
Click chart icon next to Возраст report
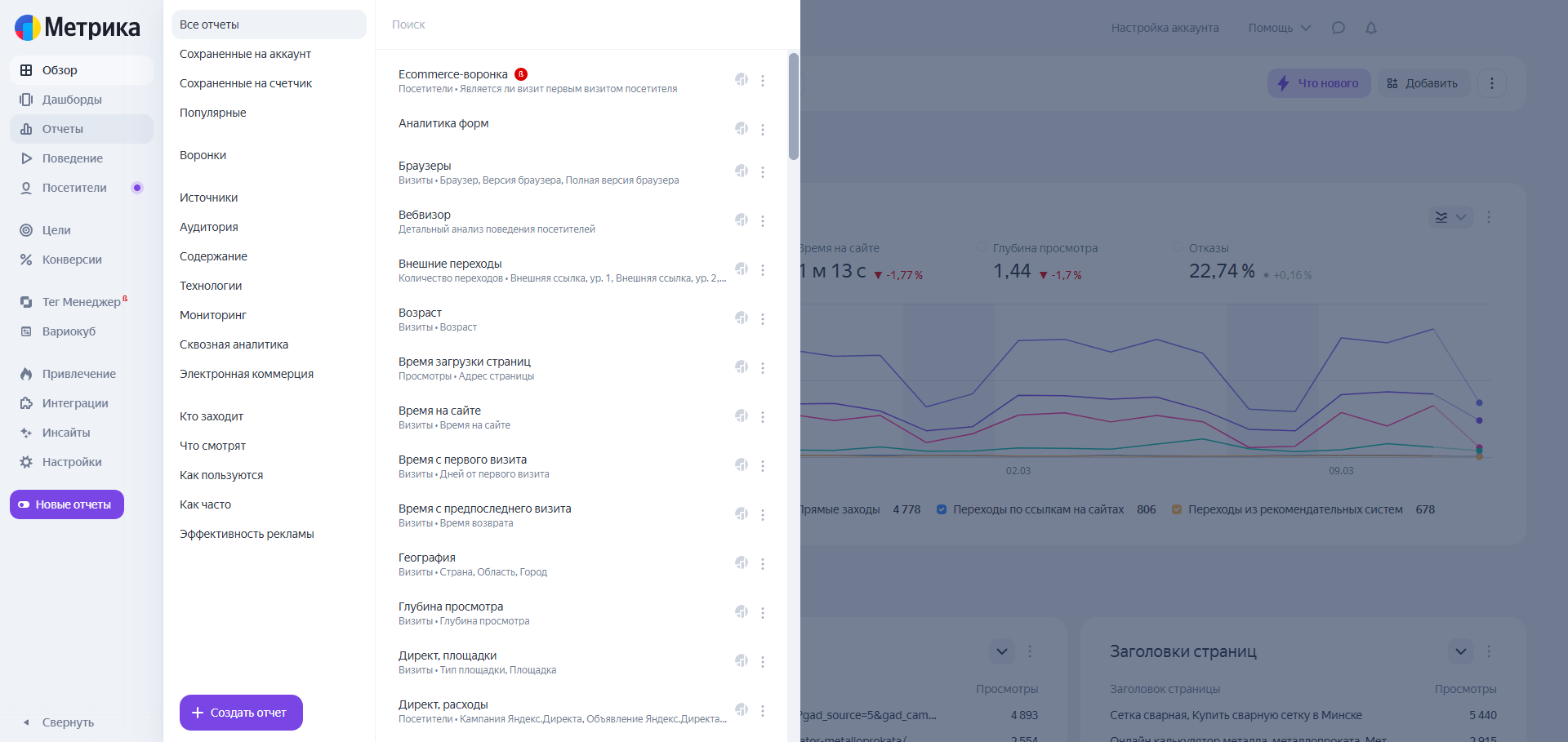[742, 318]
